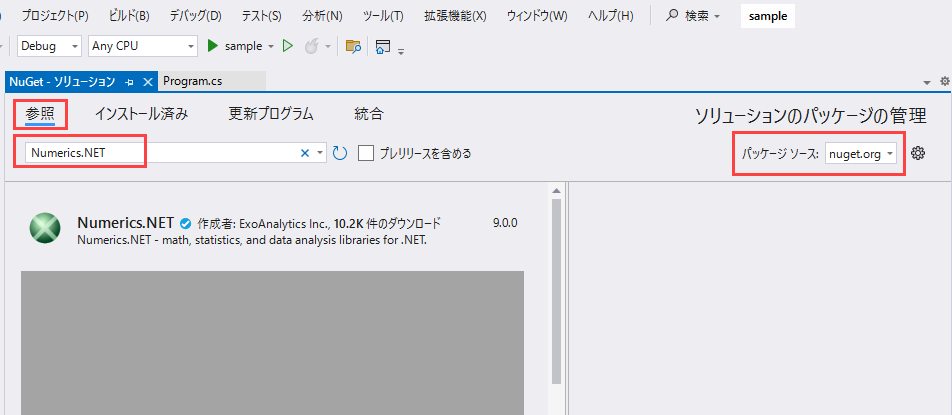Image resolution: width=952 pixels, height=415 pixels.
Task: Select the NuGet - ソリューション tab
Action: (x=63, y=81)
